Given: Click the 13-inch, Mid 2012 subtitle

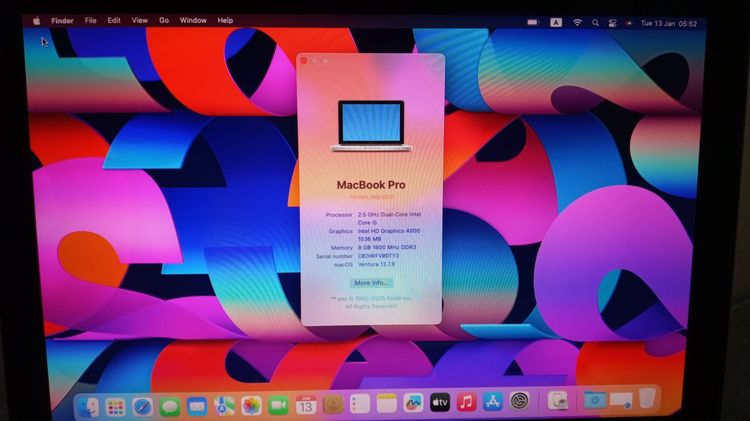Looking at the screenshot, I should pyautogui.click(x=371, y=197).
